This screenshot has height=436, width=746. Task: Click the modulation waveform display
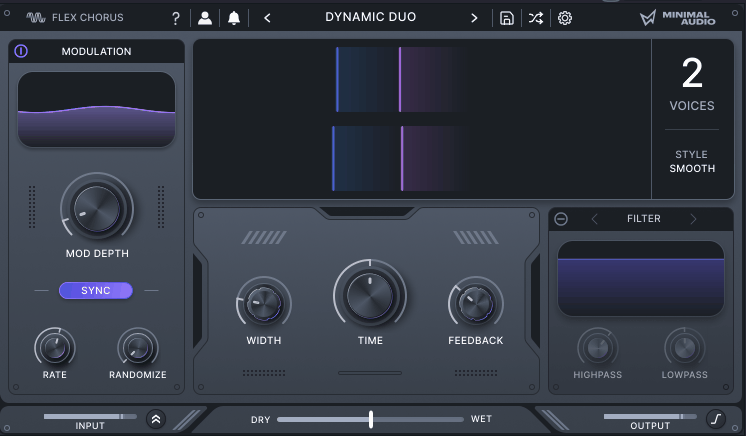[x=97, y=109]
